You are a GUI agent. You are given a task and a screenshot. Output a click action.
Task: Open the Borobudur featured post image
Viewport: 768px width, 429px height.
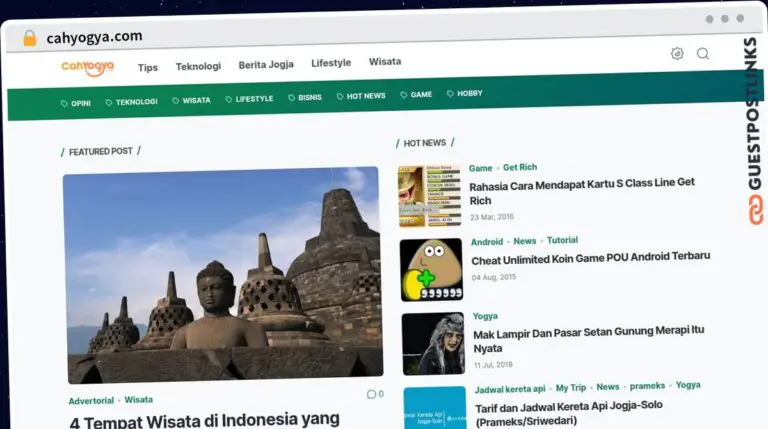tap(223, 273)
